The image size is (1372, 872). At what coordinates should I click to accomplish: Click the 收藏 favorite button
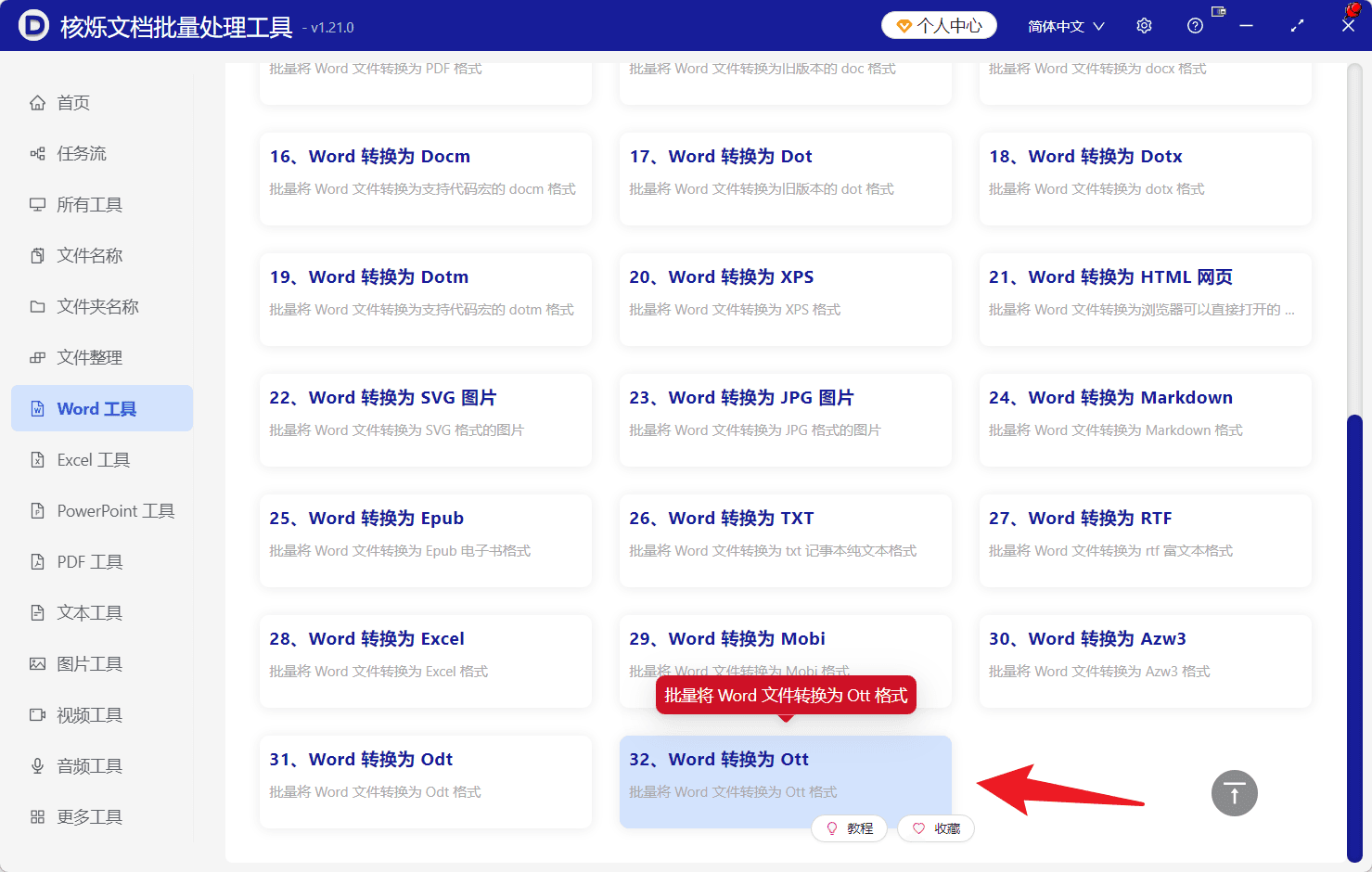tap(936, 828)
